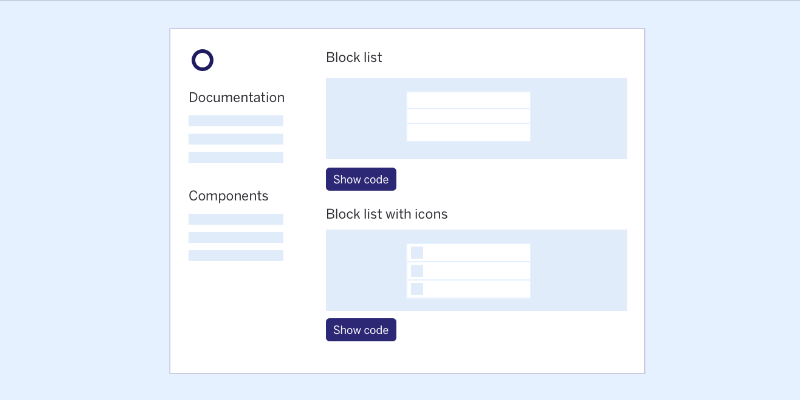
Task: Click the Block list with icons heading
Action: [386, 214]
